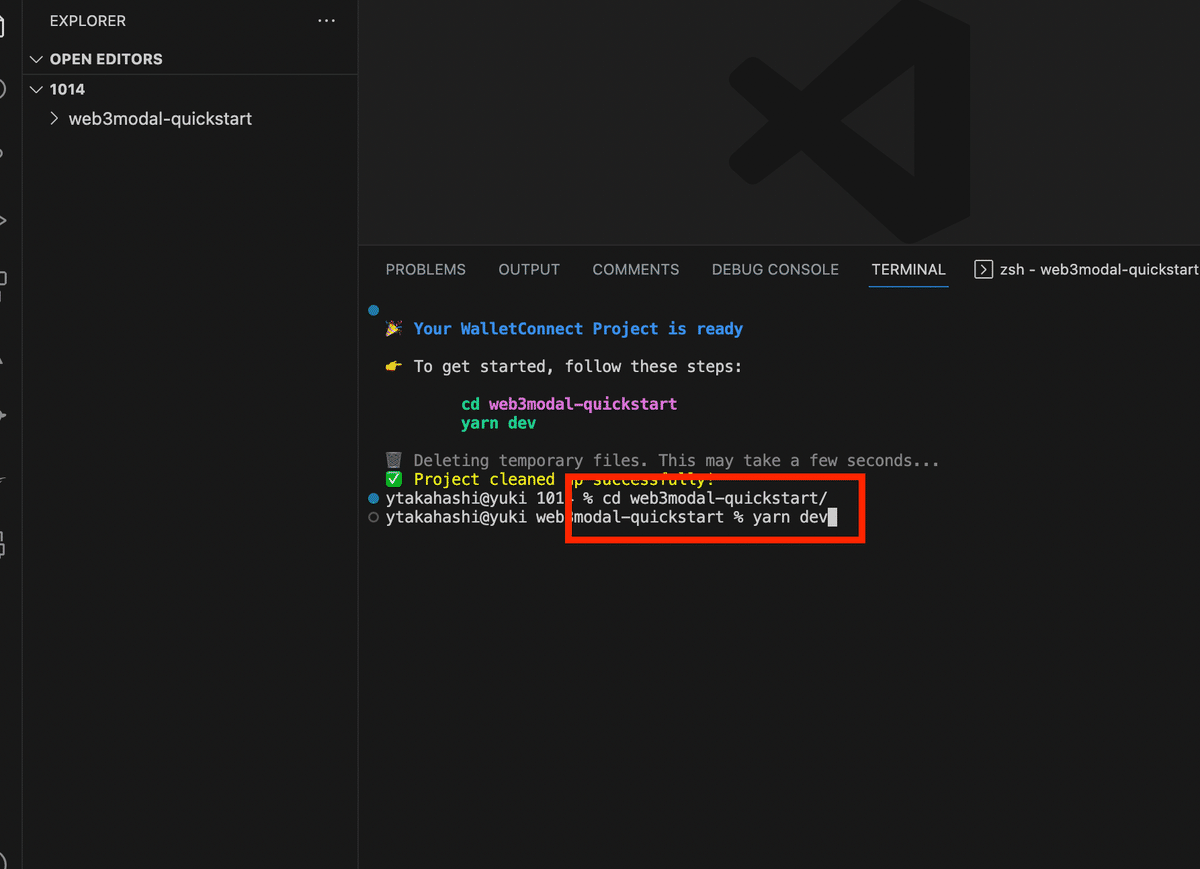The image size is (1200, 869).
Task: Collapse the 1014 workspace folder chevron
Action: 37,89
